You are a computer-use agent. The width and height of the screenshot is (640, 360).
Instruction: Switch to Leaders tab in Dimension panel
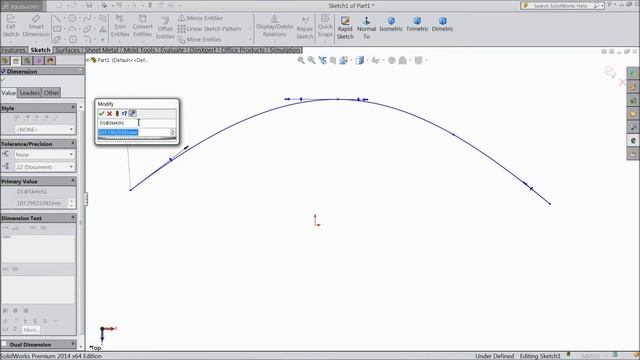(x=30, y=93)
